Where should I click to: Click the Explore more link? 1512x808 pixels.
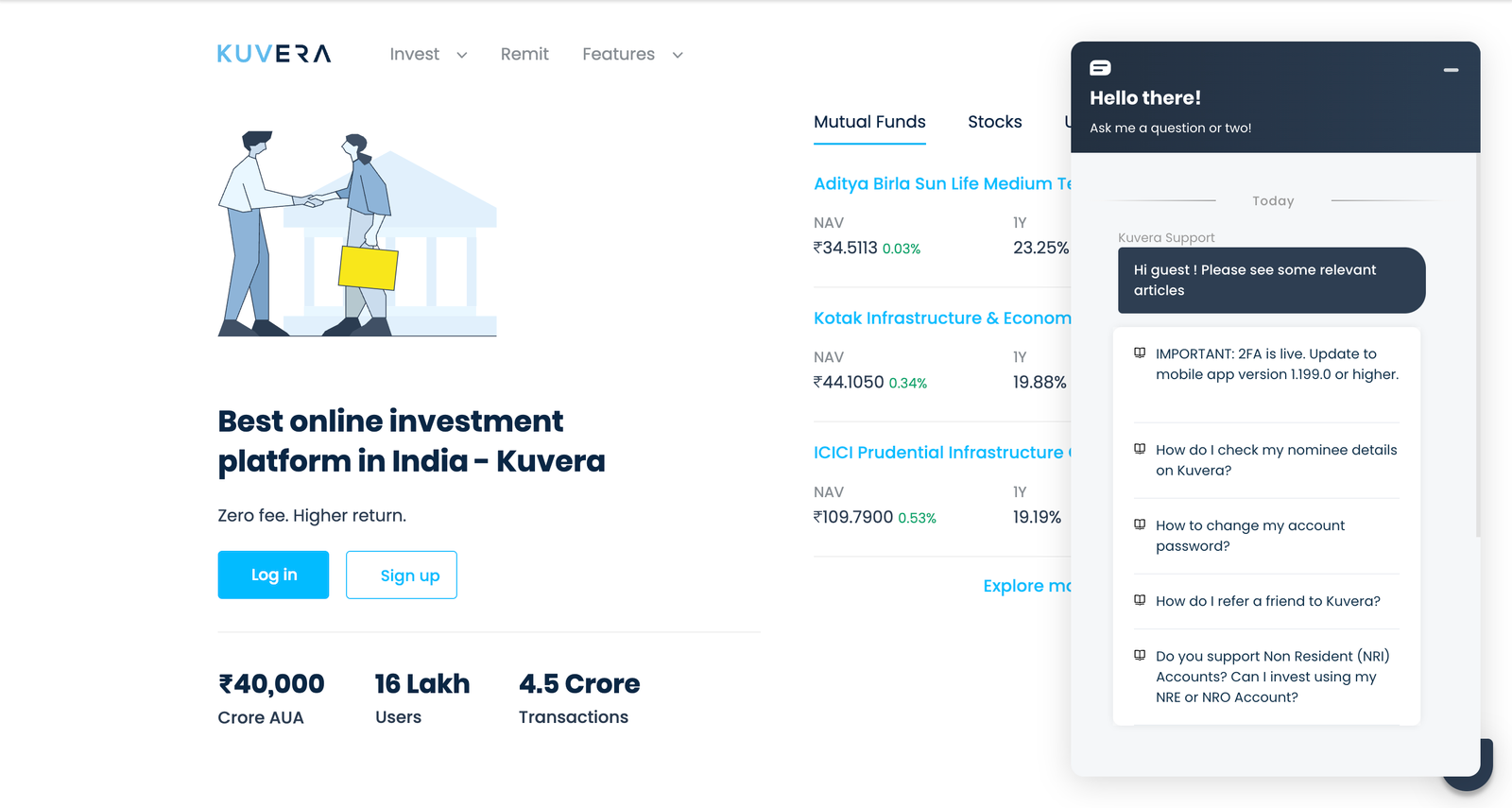click(x=1027, y=586)
